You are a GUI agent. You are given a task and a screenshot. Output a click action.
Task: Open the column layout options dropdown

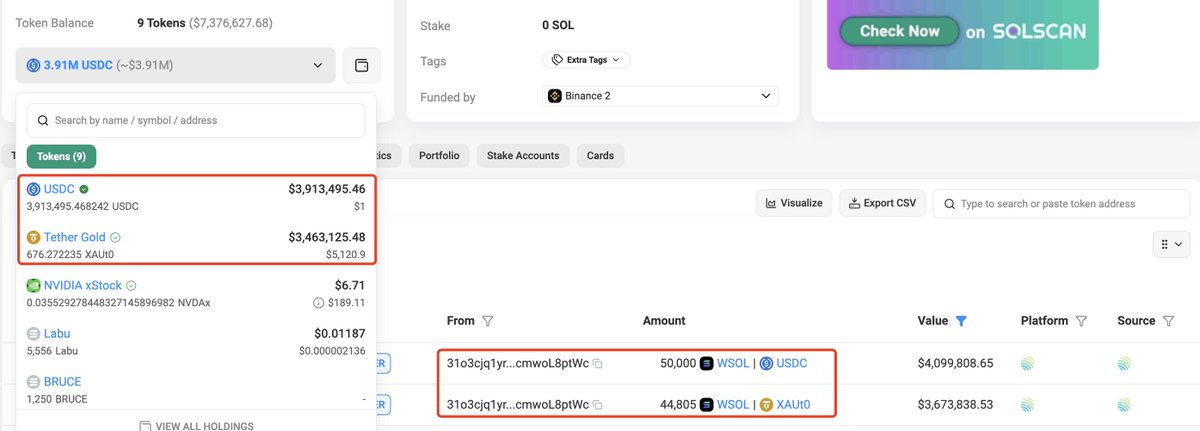1169,244
